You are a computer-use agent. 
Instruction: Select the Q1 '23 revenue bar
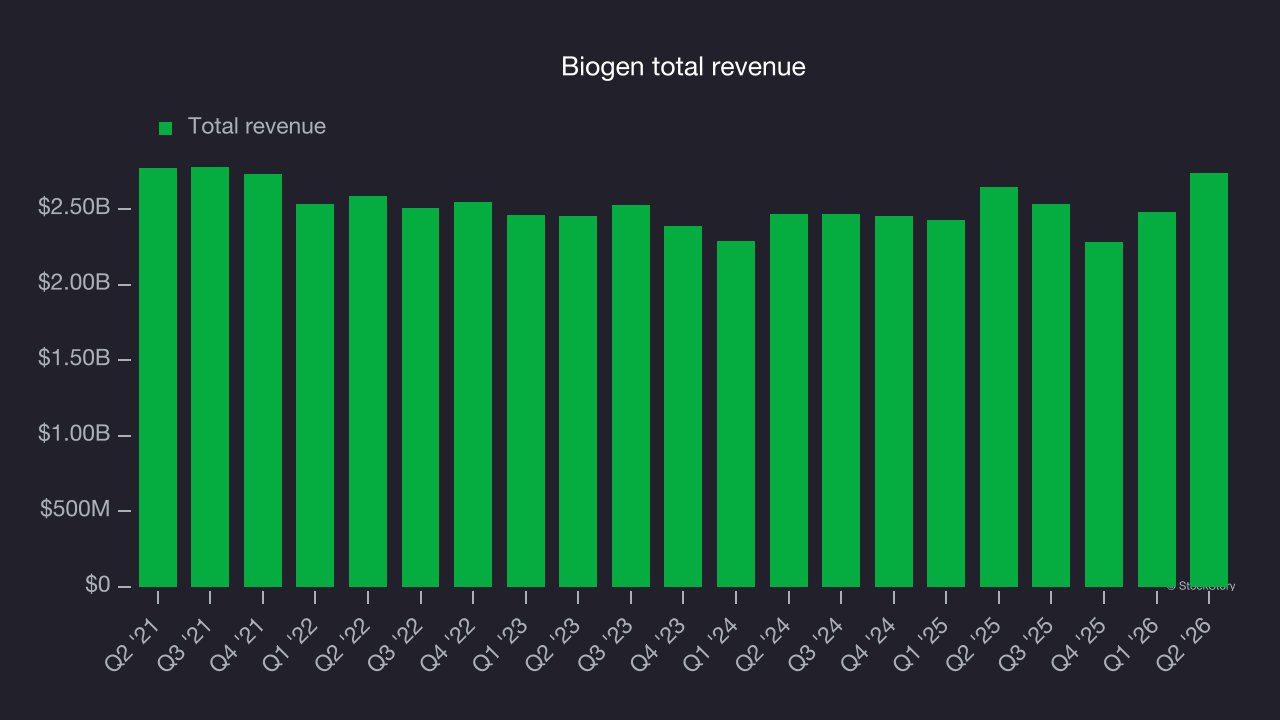[x=526, y=401]
